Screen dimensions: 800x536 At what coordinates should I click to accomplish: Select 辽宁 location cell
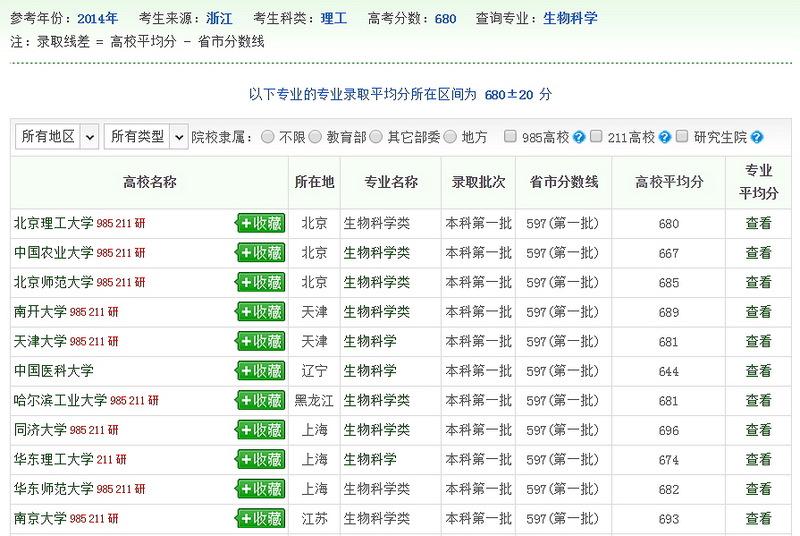click(314, 371)
